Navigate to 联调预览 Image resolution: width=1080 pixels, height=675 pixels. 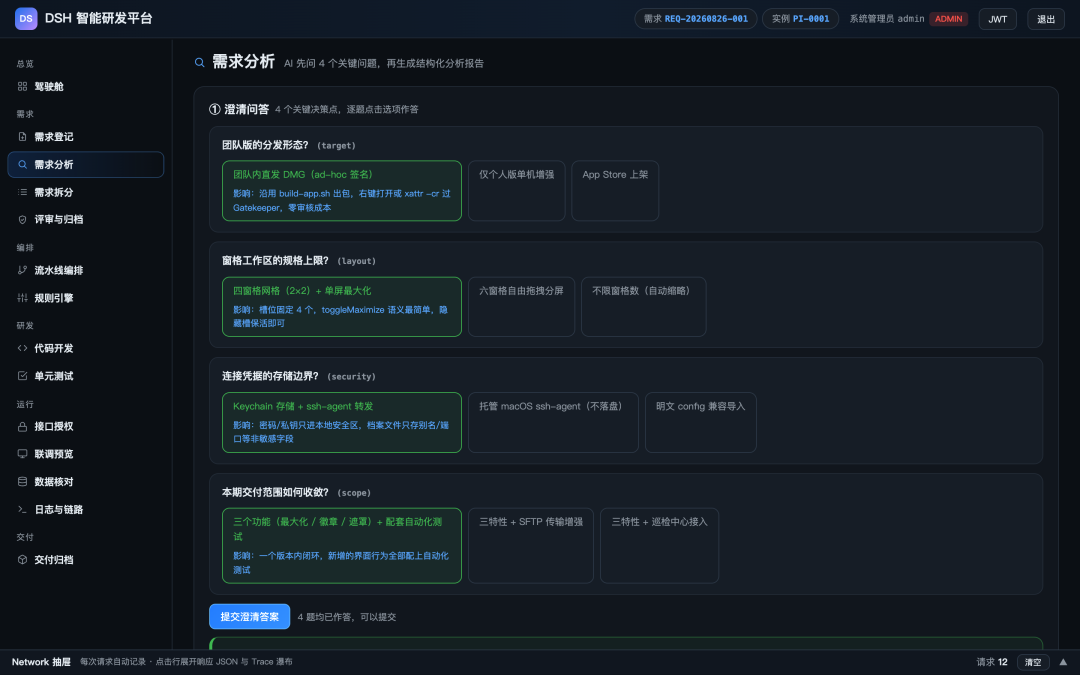pyautogui.click(x=85, y=454)
